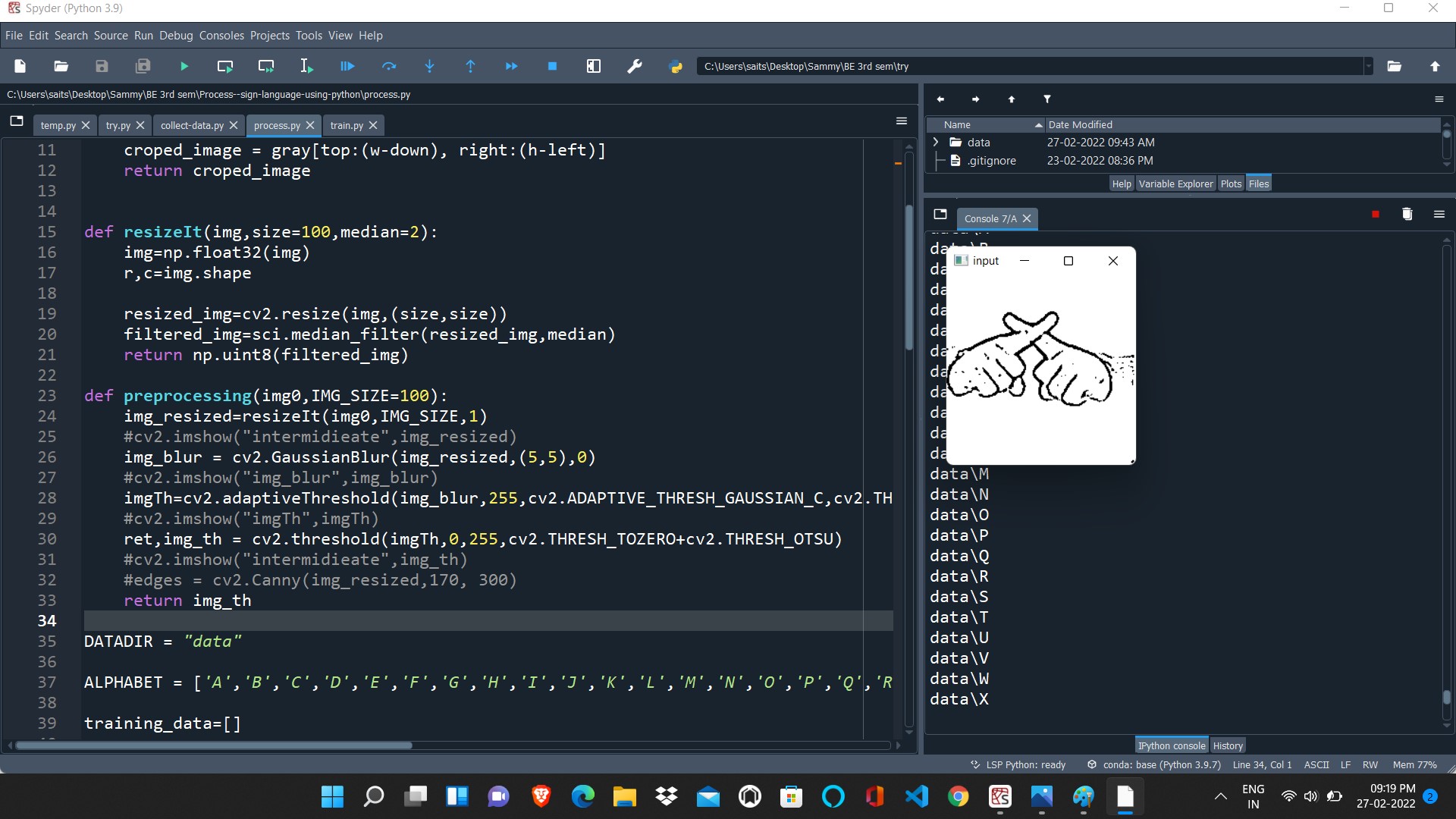Viewport: 1456px width, 819px height.
Task: Switch to the train.py editor tab
Action: tap(347, 125)
